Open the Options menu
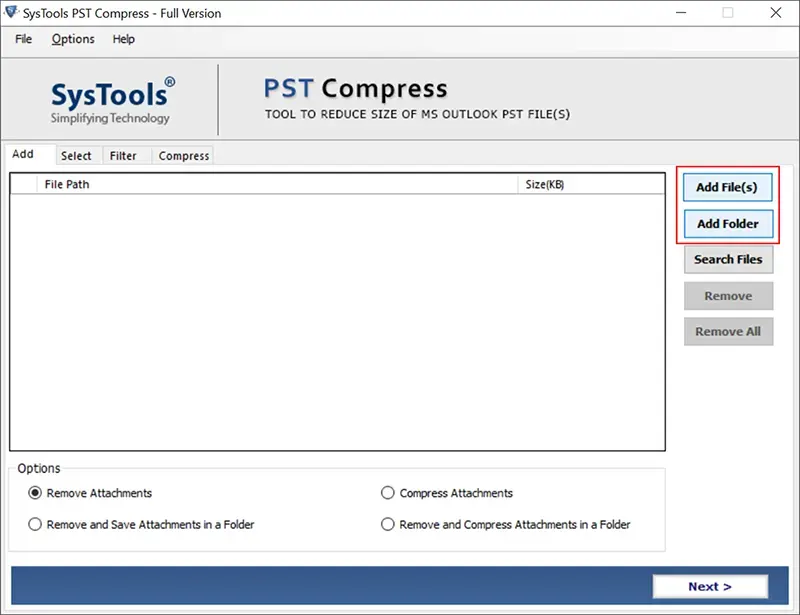 pyautogui.click(x=73, y=39)
